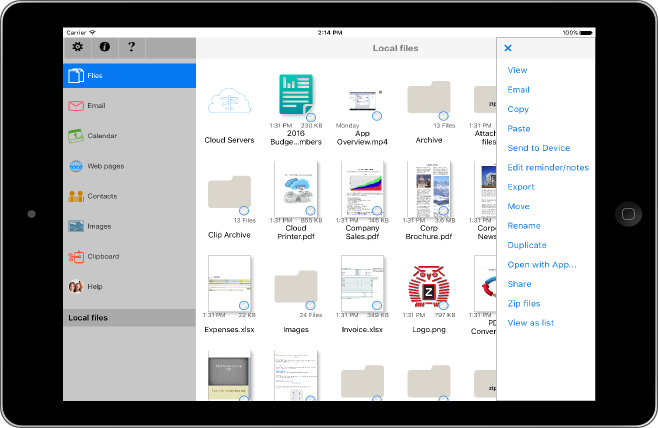
Task: Tick selection circle on Clip Archive
Action: [x=244, y=211]
